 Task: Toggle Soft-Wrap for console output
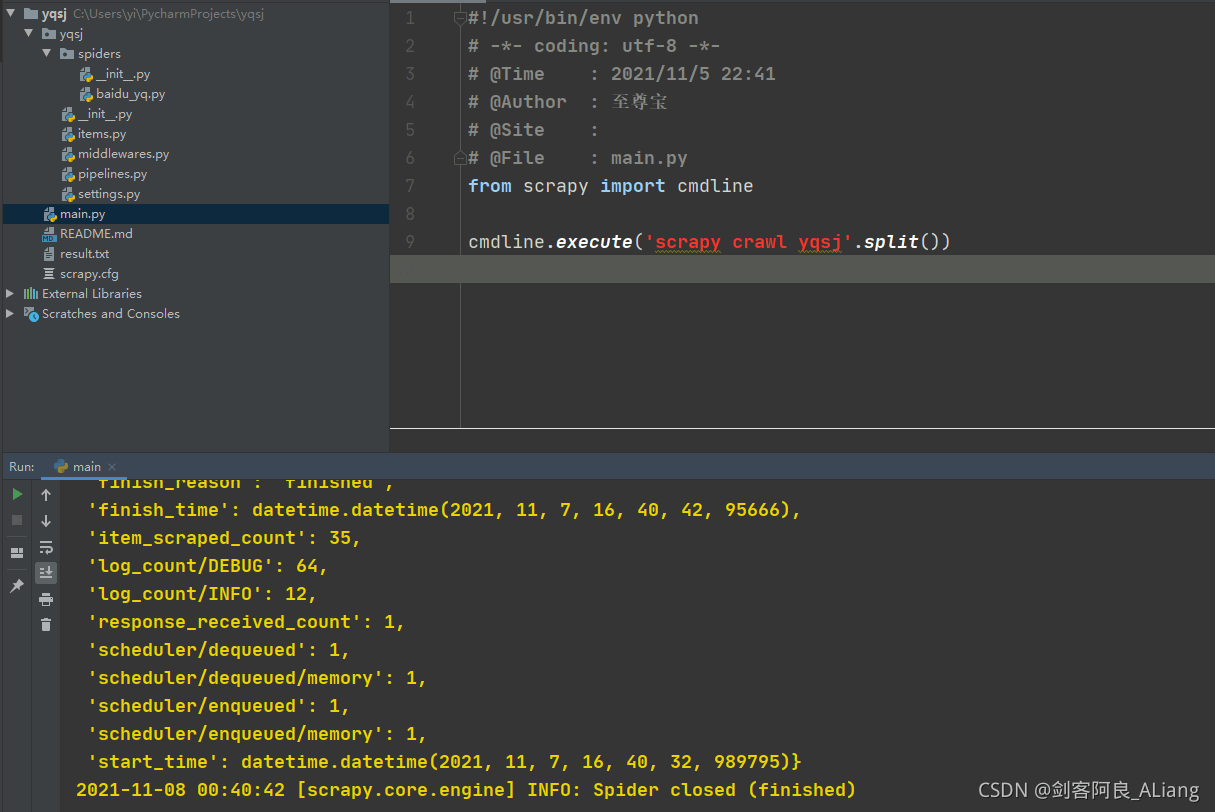coord(46,547)
